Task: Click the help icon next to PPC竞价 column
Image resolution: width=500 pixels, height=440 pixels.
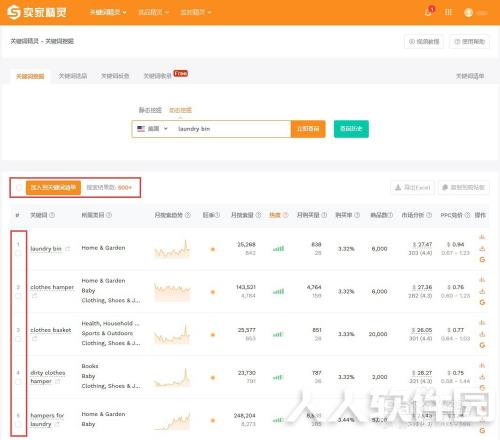Action: click(467, 215)
